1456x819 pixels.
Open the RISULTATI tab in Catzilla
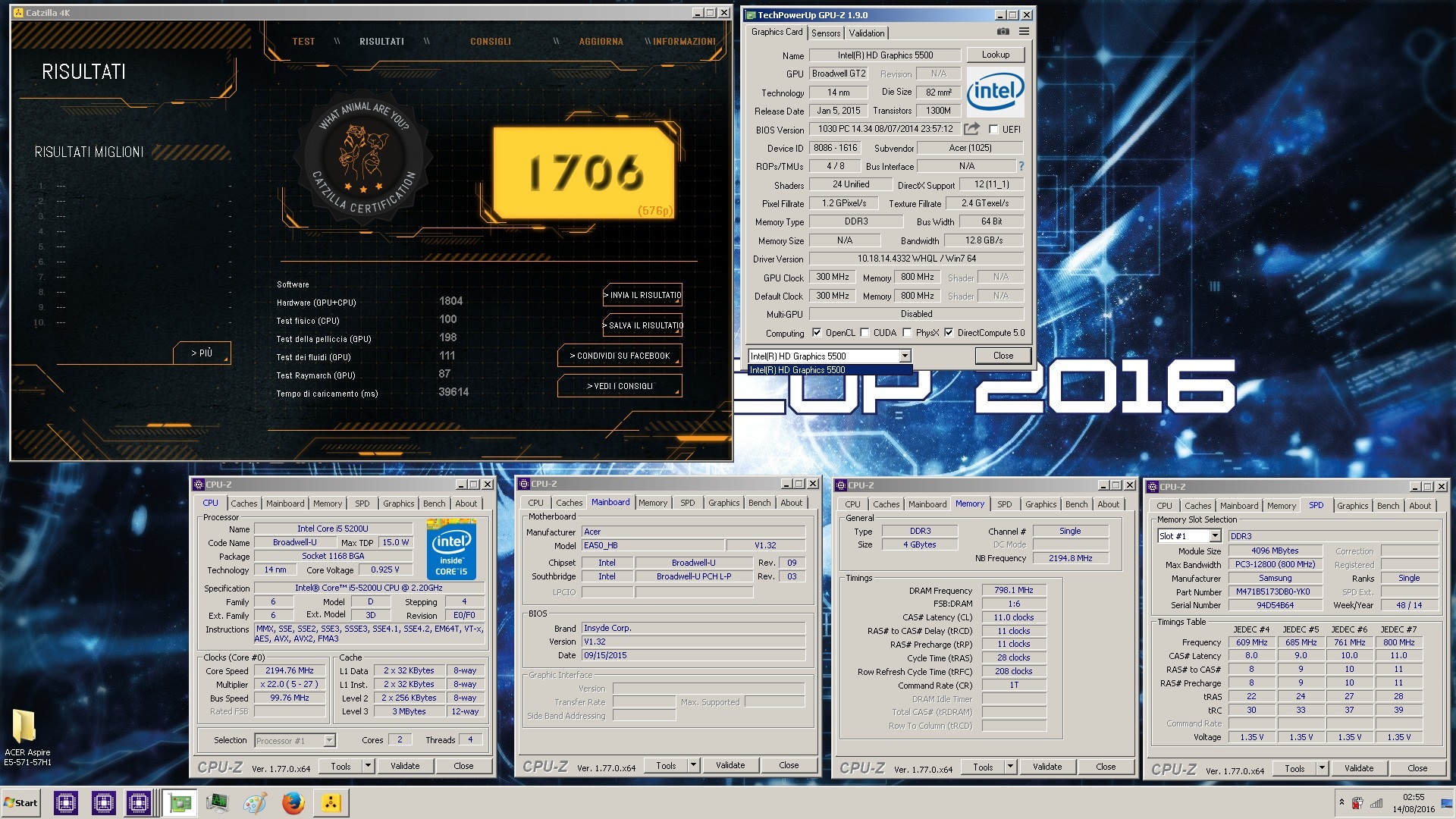[381, 42]
